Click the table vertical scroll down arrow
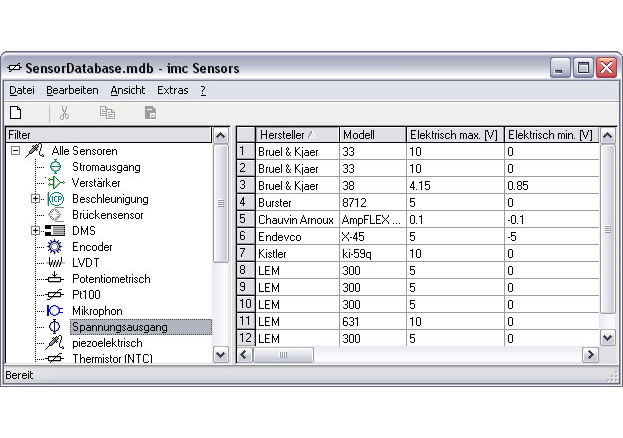Screen dimensions: 623x438 click(608, 338)
